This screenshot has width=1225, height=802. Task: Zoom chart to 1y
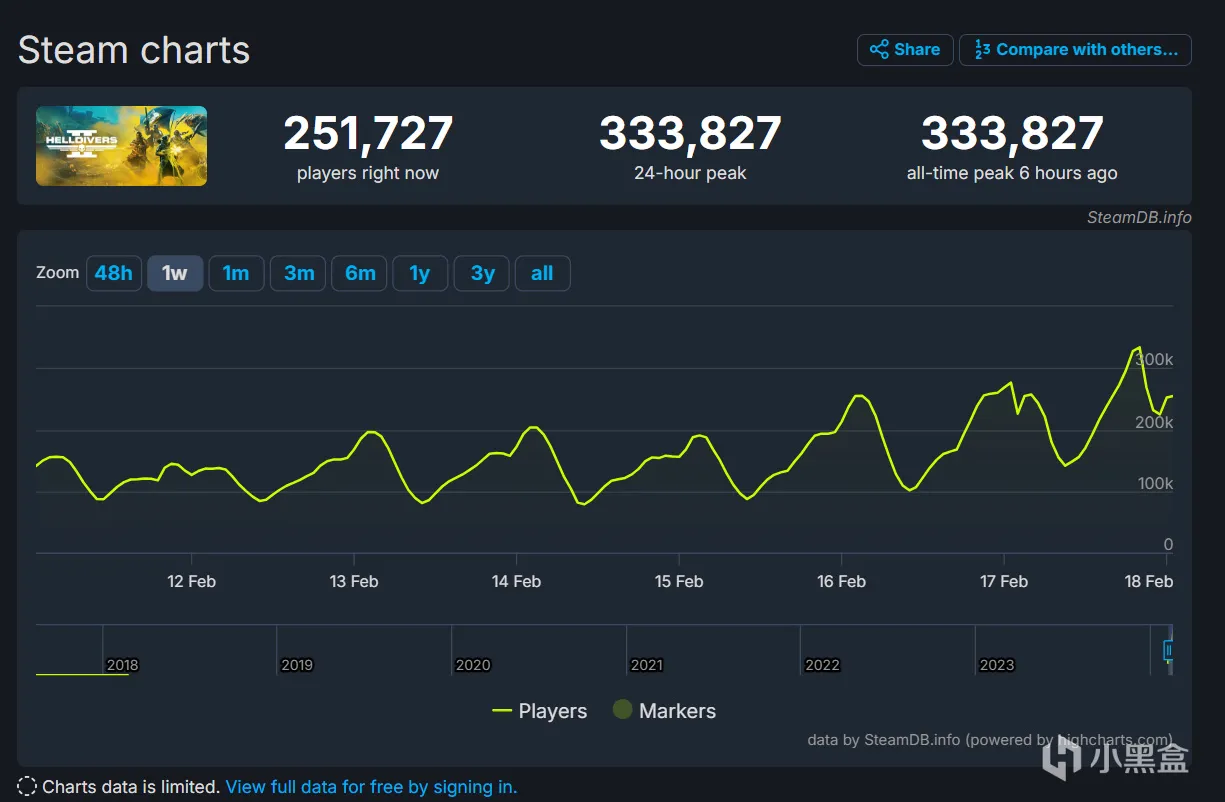click(420, 273)
